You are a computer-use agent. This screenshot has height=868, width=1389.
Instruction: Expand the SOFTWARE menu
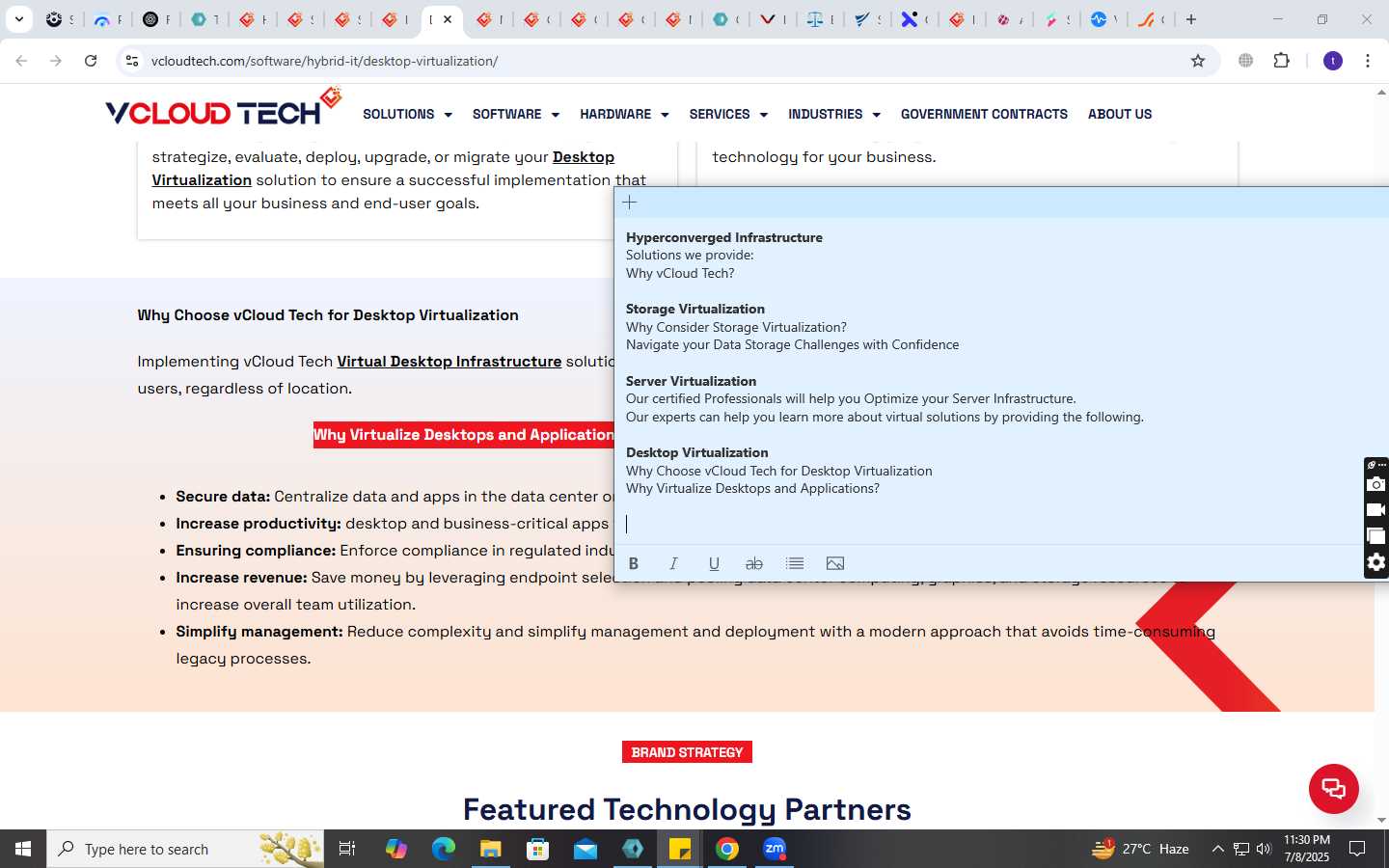click(516, 114)
